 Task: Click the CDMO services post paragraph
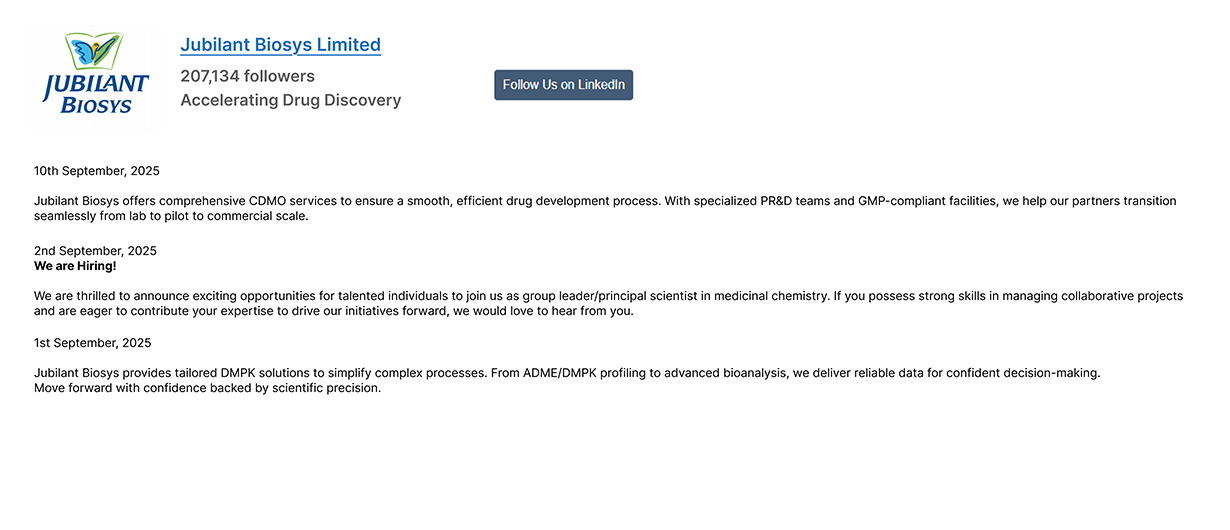pyautogui.click(x=605, y=208)
